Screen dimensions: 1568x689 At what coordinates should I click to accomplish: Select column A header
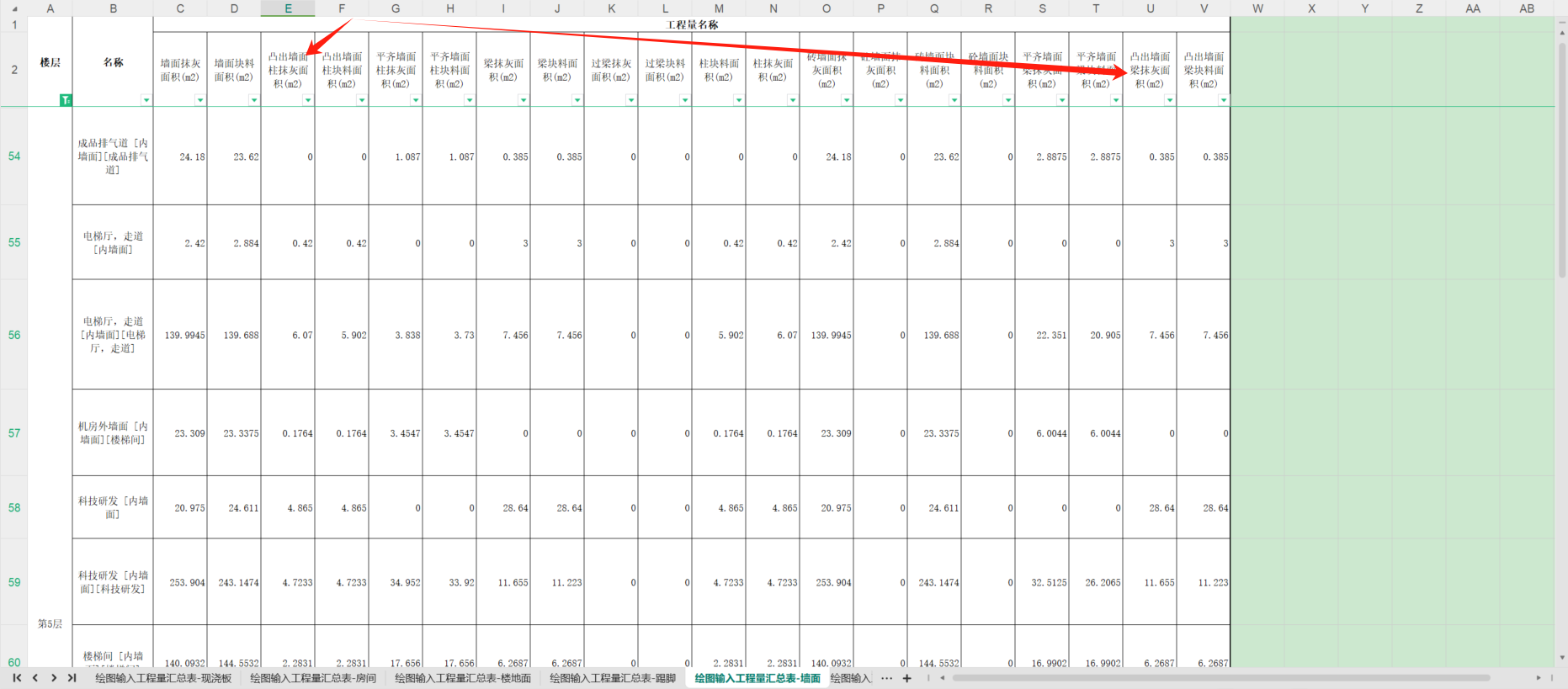(50, 8)
